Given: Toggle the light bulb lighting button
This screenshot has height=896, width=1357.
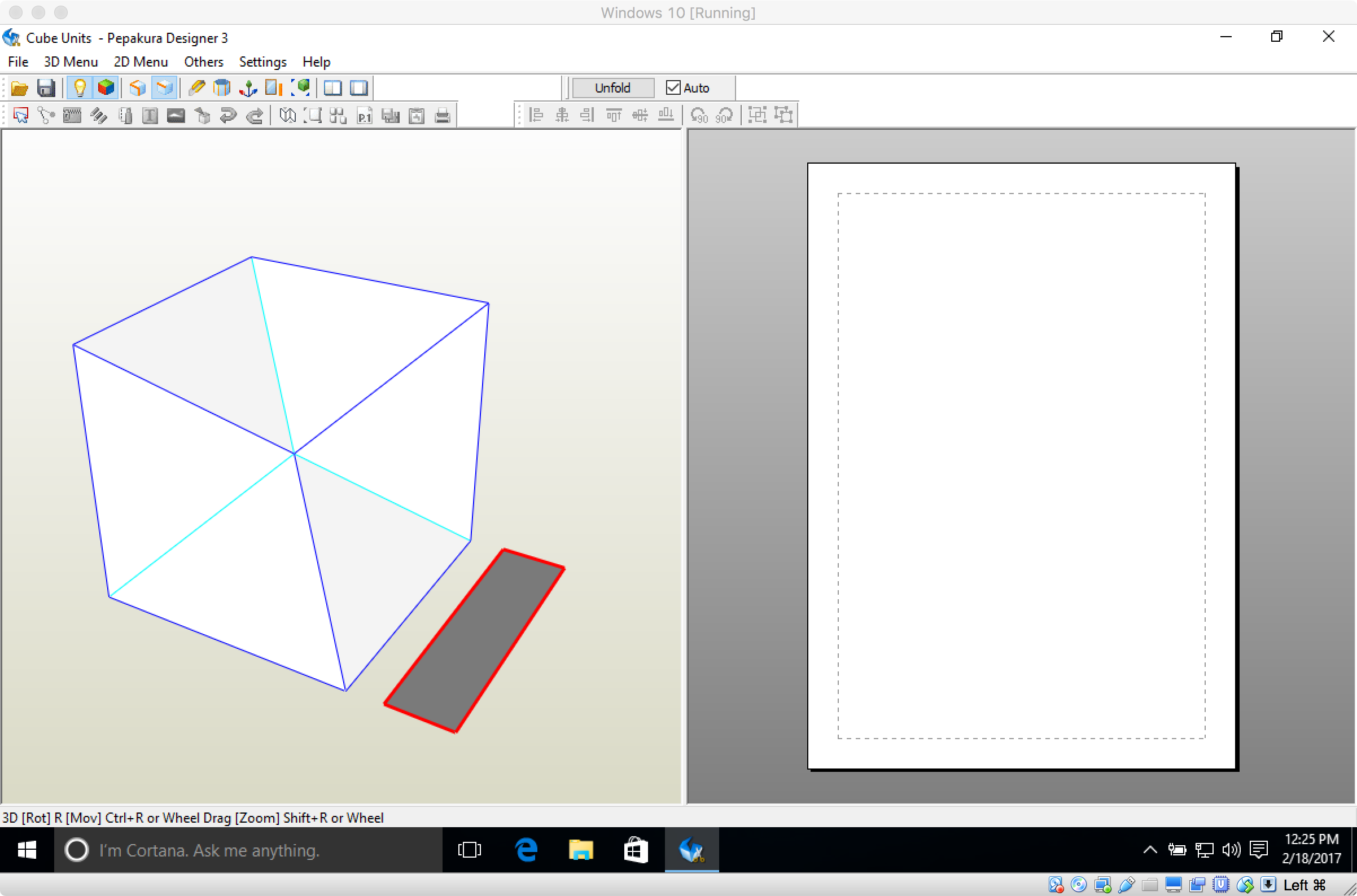Looking at the screenshot, I should tap(80, 88).
